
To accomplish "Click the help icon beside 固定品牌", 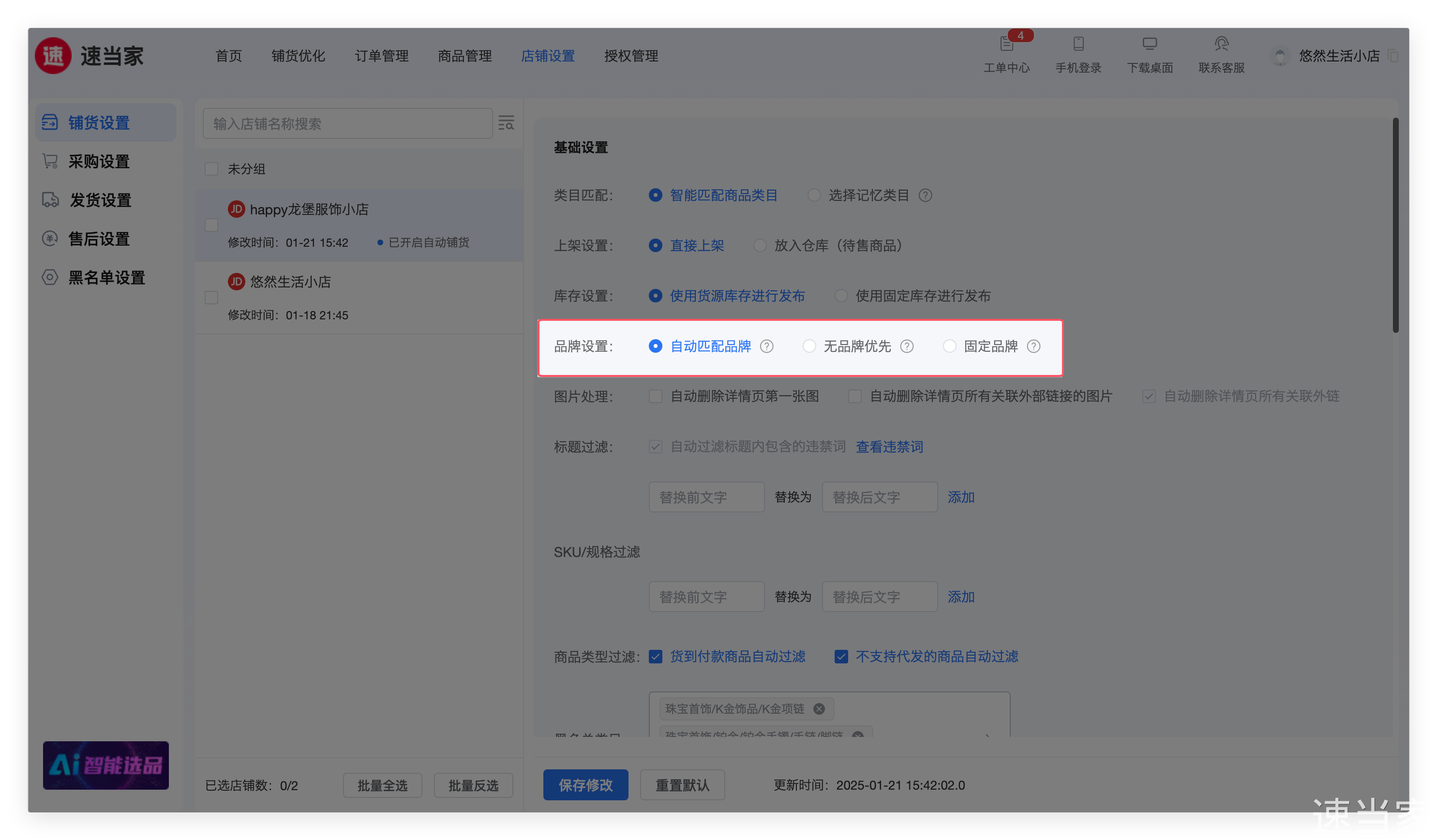I will [x=1034, y=346].
